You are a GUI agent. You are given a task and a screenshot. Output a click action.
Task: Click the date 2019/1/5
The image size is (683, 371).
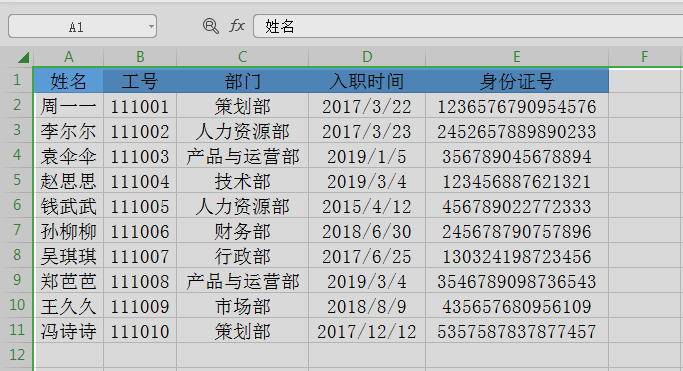(367, 156)
